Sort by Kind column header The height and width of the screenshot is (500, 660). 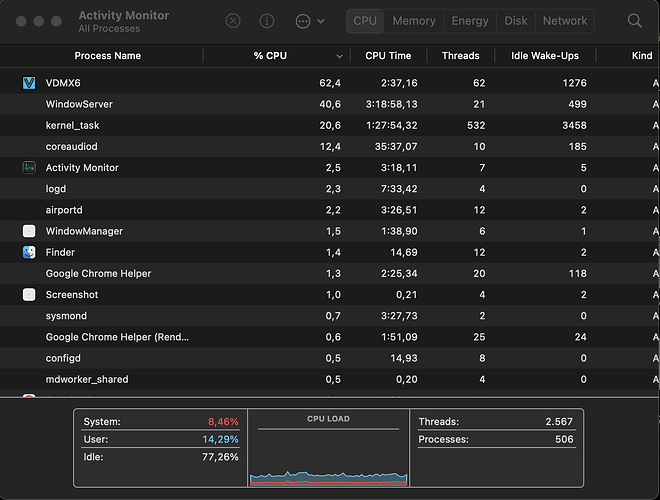pyautogui.click(x=642, y=56)
